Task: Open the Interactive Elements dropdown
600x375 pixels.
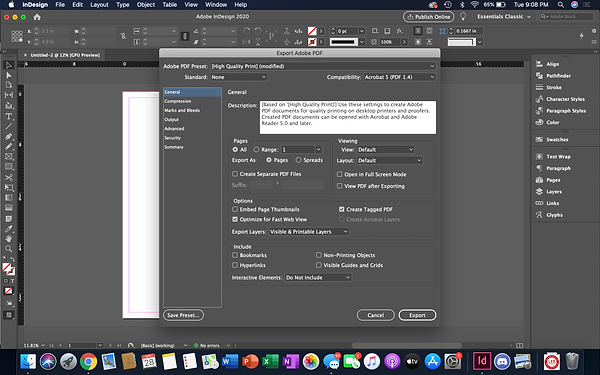Action: pos(318,277)
